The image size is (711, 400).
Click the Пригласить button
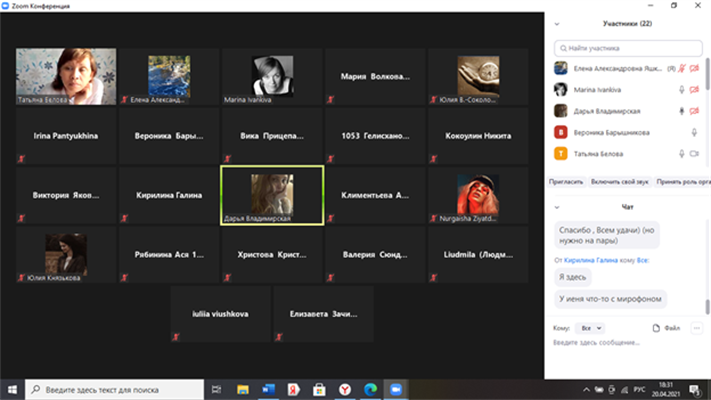[x=566, y=182]
